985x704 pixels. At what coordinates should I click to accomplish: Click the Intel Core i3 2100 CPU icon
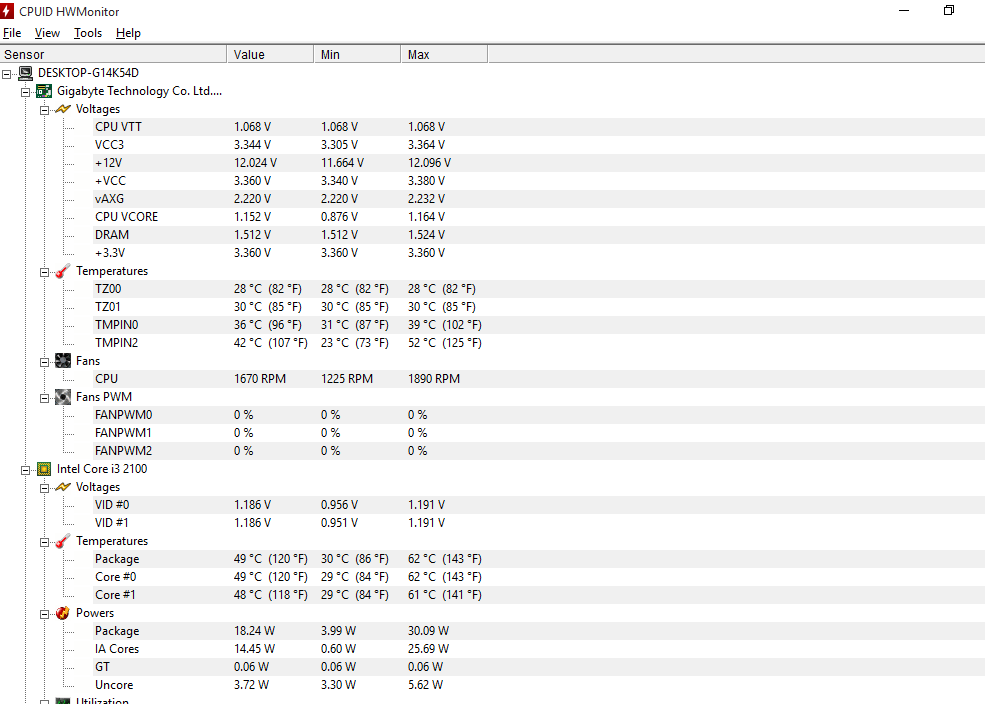pos(44,469)
